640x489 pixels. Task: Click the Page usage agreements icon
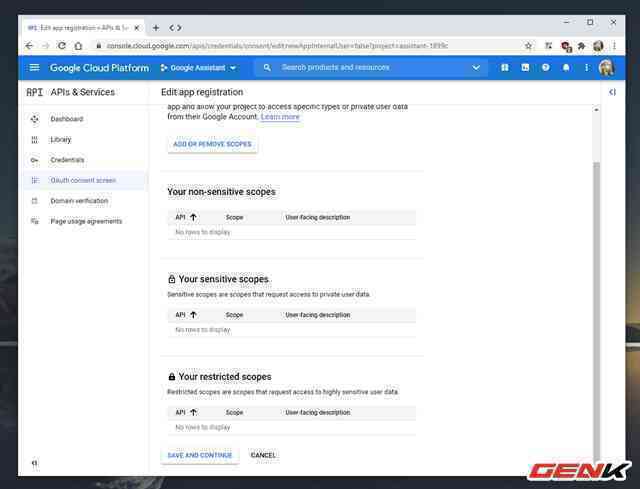coord(35,221)
